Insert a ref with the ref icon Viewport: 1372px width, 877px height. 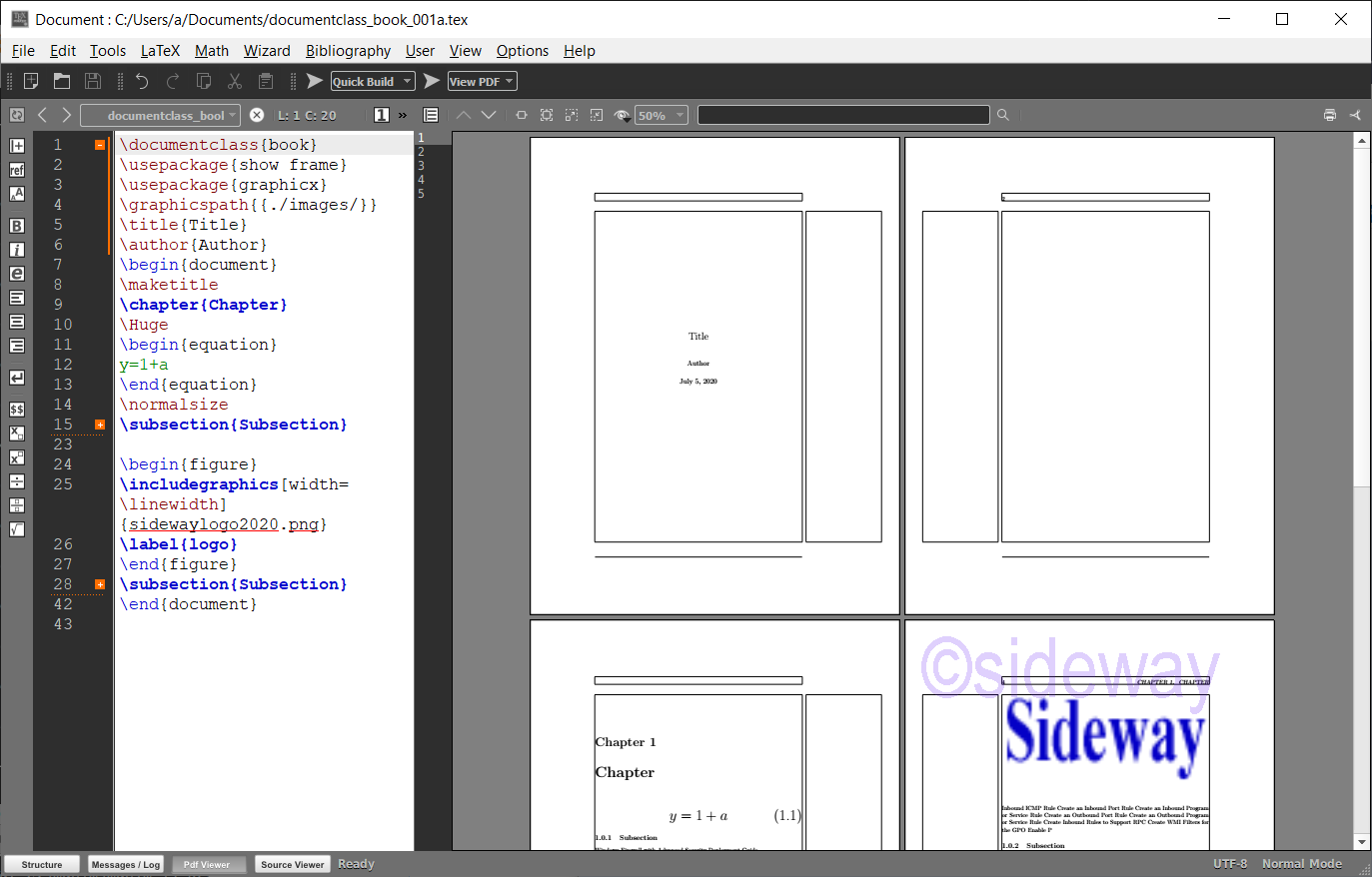pyautogui.click(x=17, y=170)
